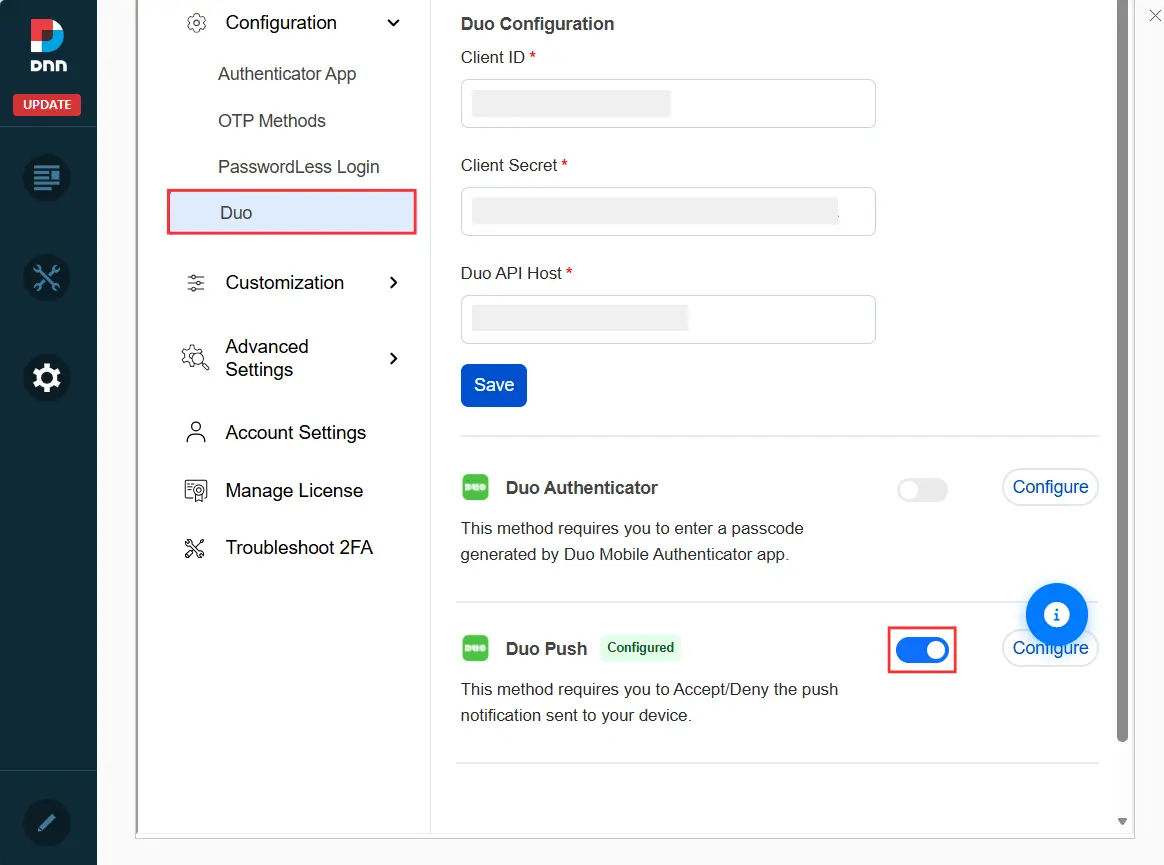Expand the Customization chevron
The image size is (1164, 865).
(393, 283)
